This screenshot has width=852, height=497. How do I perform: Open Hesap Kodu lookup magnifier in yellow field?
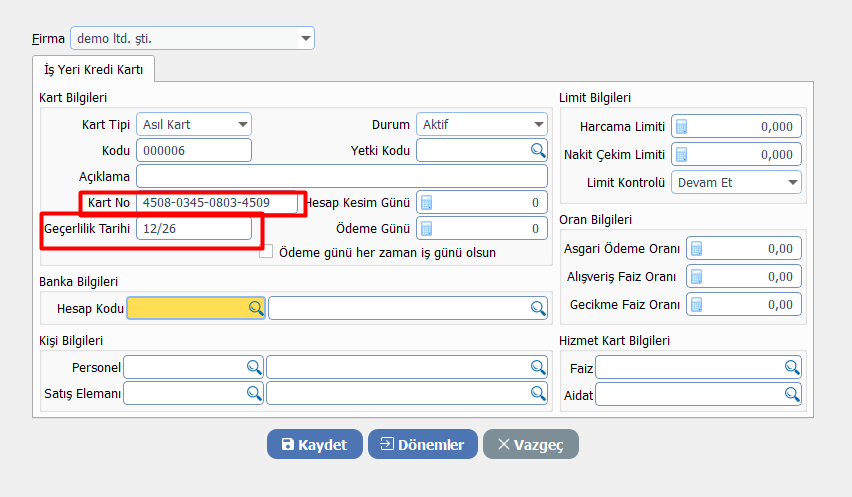pyautogui.click(x=255, y=308)
